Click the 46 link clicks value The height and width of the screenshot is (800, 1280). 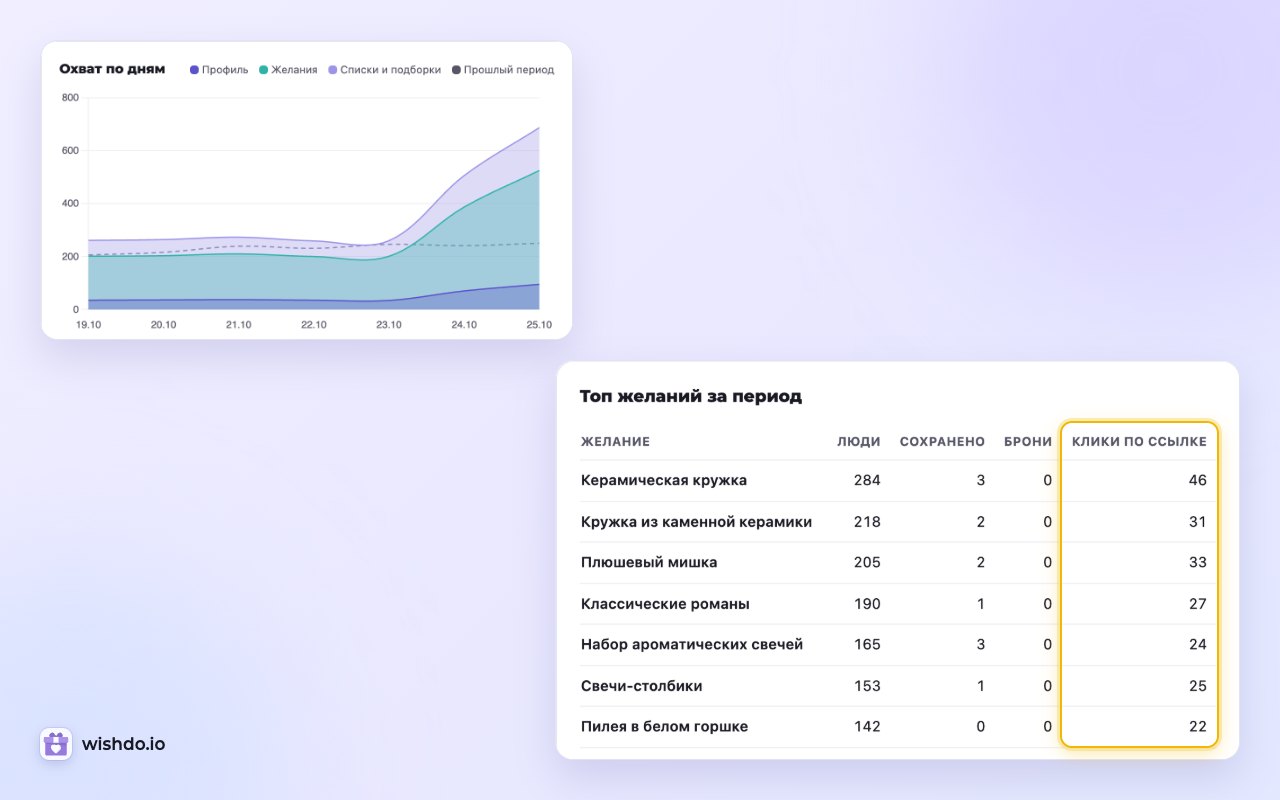pos(1198,480)
